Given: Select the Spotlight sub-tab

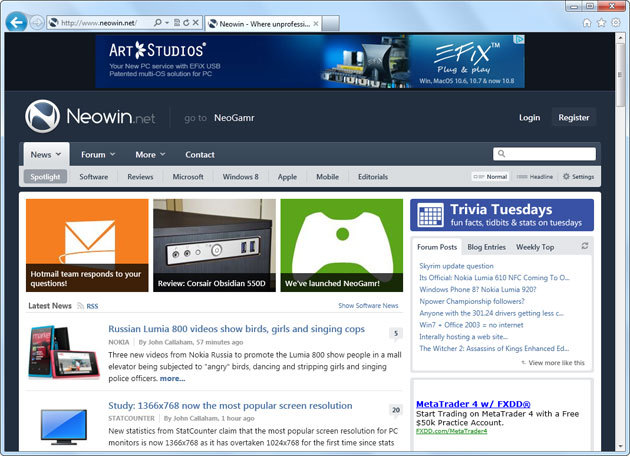Looking at the screenshot, I should coord(45,177).
